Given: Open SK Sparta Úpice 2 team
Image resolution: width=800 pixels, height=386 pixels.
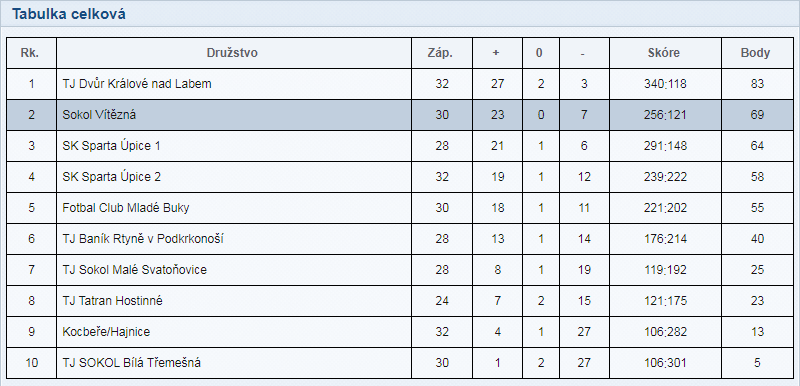Looking at the screenshot, I should (111, 177).
